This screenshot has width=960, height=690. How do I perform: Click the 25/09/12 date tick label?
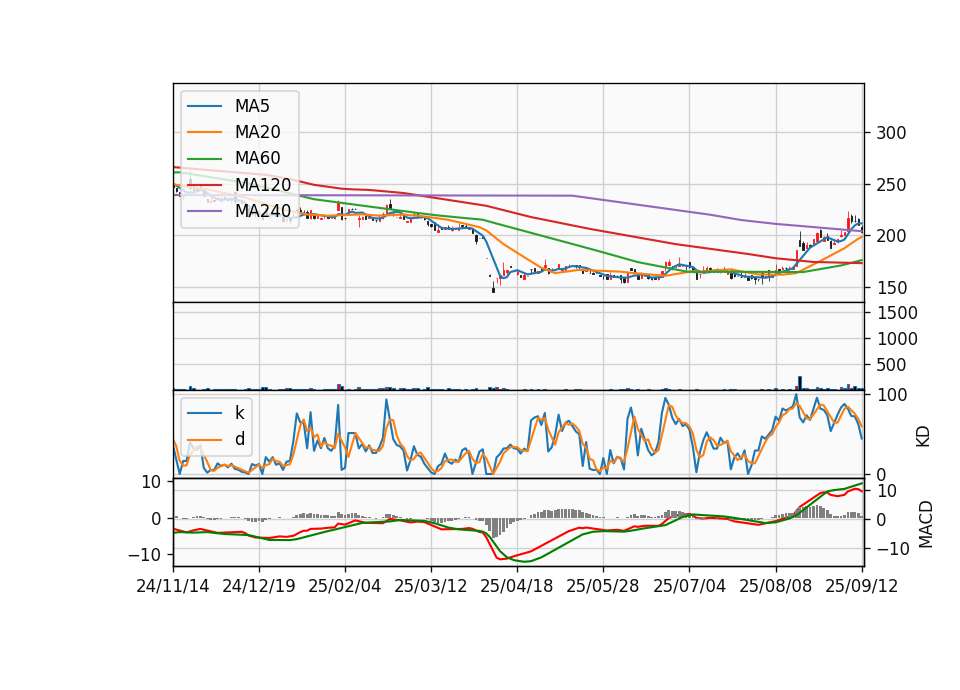pos(862,586)
